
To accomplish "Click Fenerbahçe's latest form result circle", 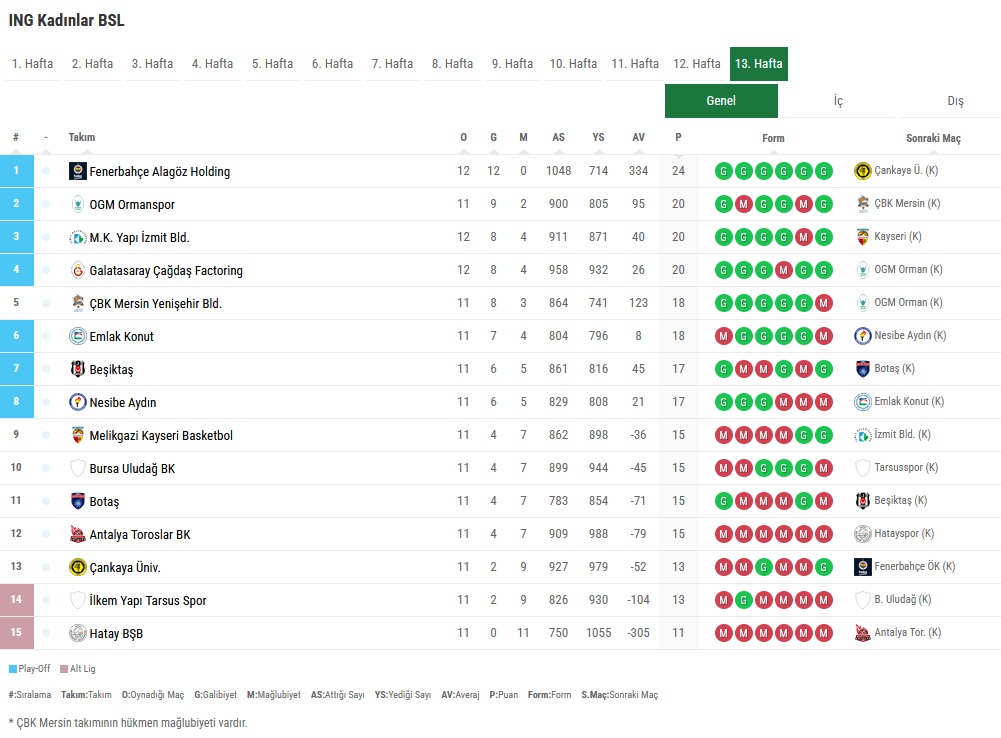I will (824, 171).
